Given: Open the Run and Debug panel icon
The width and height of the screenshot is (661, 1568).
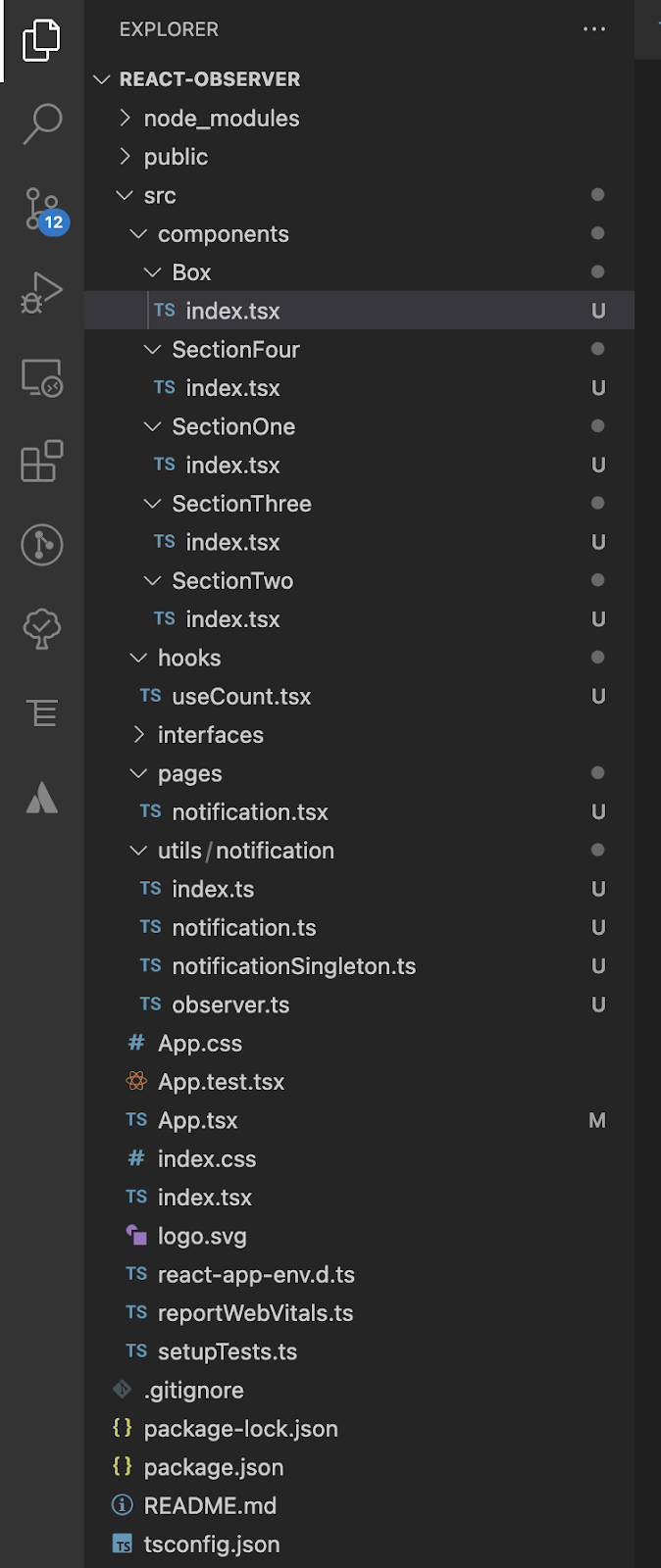Looking at the screenshot, I should pyautogui.click(x=41, y=292).
